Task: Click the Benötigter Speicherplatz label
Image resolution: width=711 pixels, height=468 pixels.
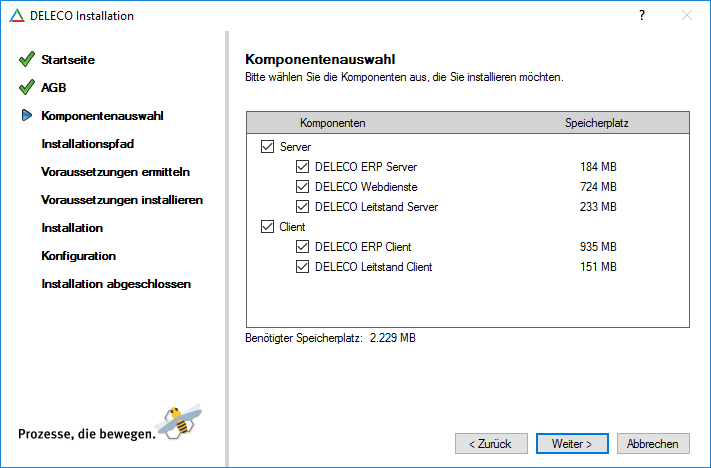Action: (x=304, y=338)
